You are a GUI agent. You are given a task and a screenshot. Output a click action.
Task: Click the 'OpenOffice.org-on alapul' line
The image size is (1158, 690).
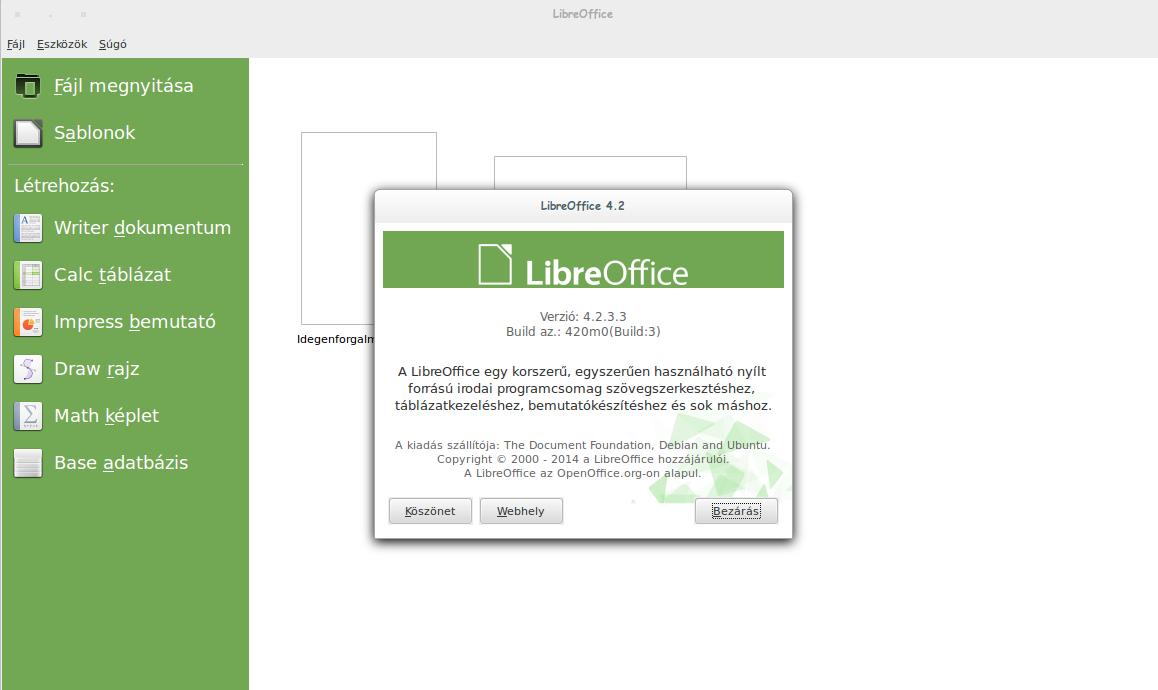(x=583, y=474)
